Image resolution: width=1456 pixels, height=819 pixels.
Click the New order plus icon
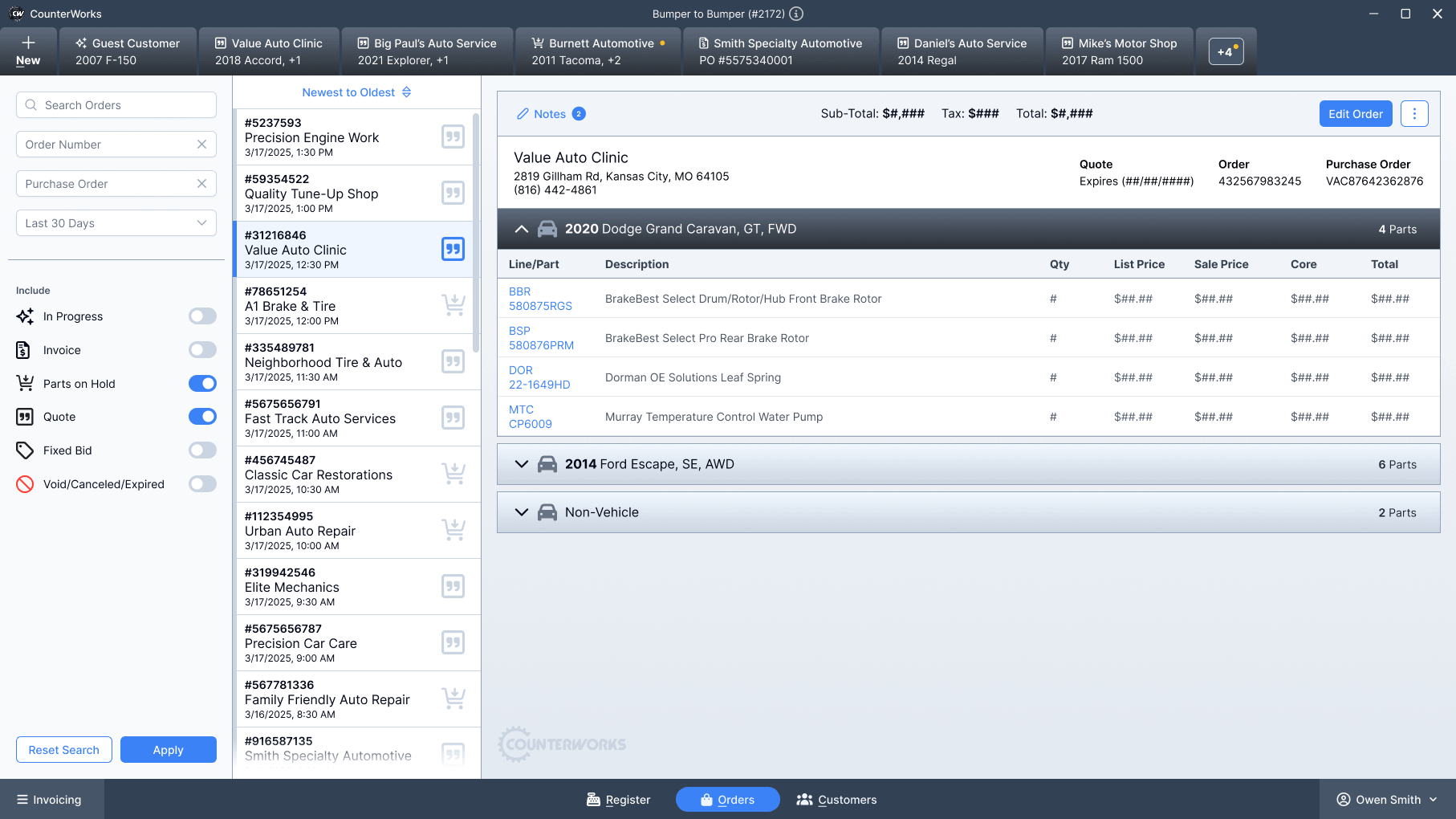click(28, 43)
